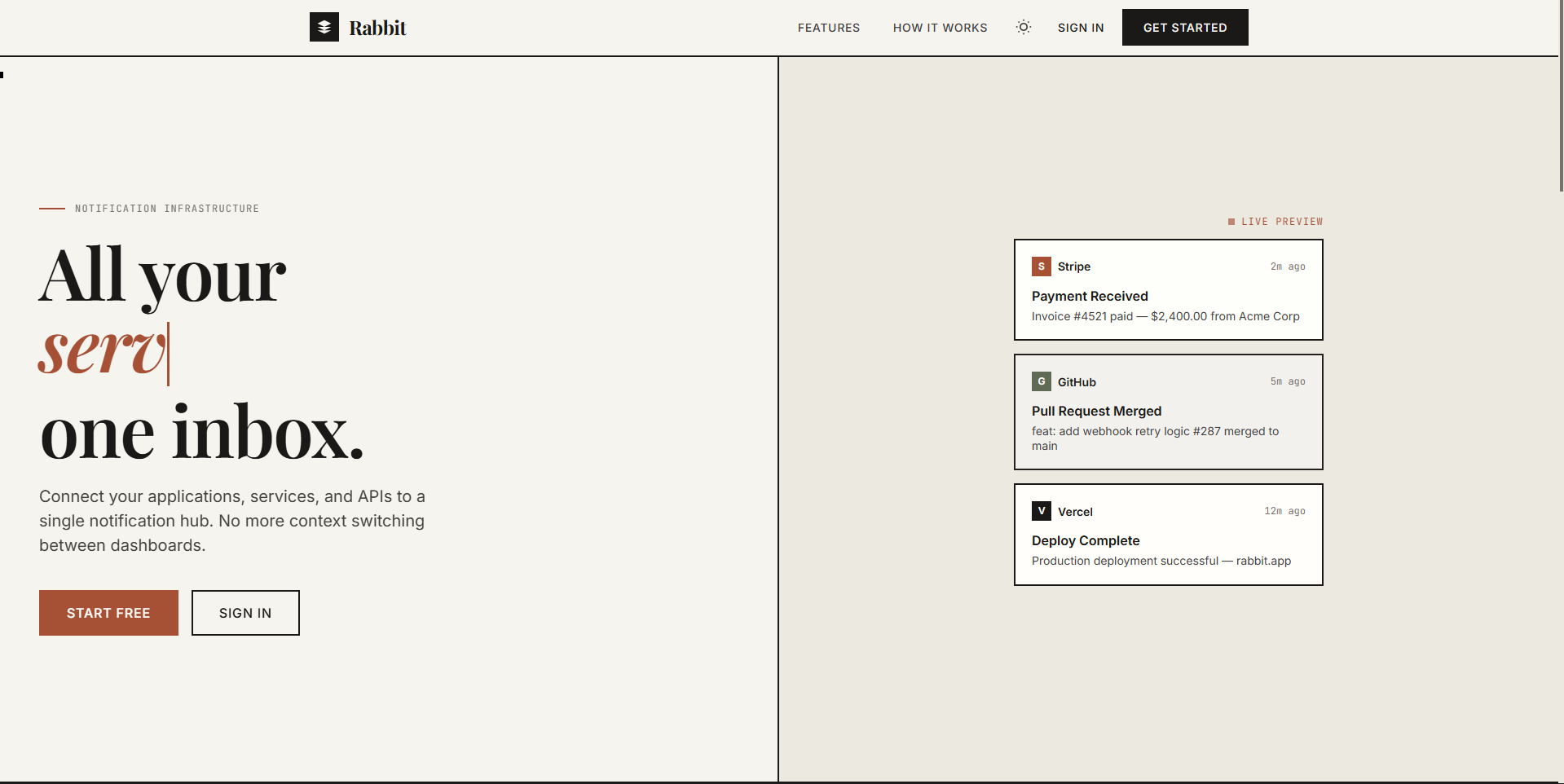Click the webhook retry logic description text
Screen dimensions: 1564x784
(1156, 438)
